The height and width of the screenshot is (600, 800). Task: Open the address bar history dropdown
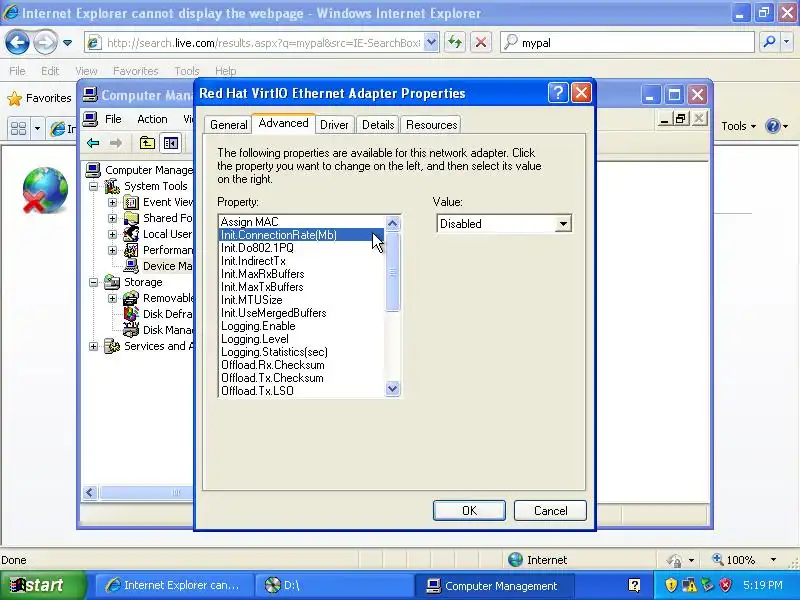(431, 43)
